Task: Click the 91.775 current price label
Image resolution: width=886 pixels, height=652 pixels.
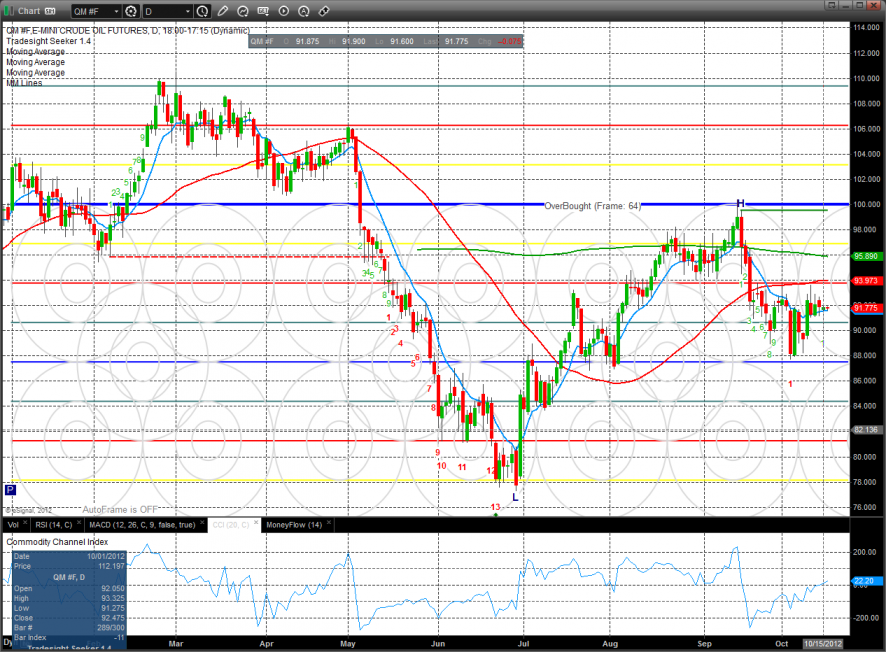Action: tap(865, 308)
